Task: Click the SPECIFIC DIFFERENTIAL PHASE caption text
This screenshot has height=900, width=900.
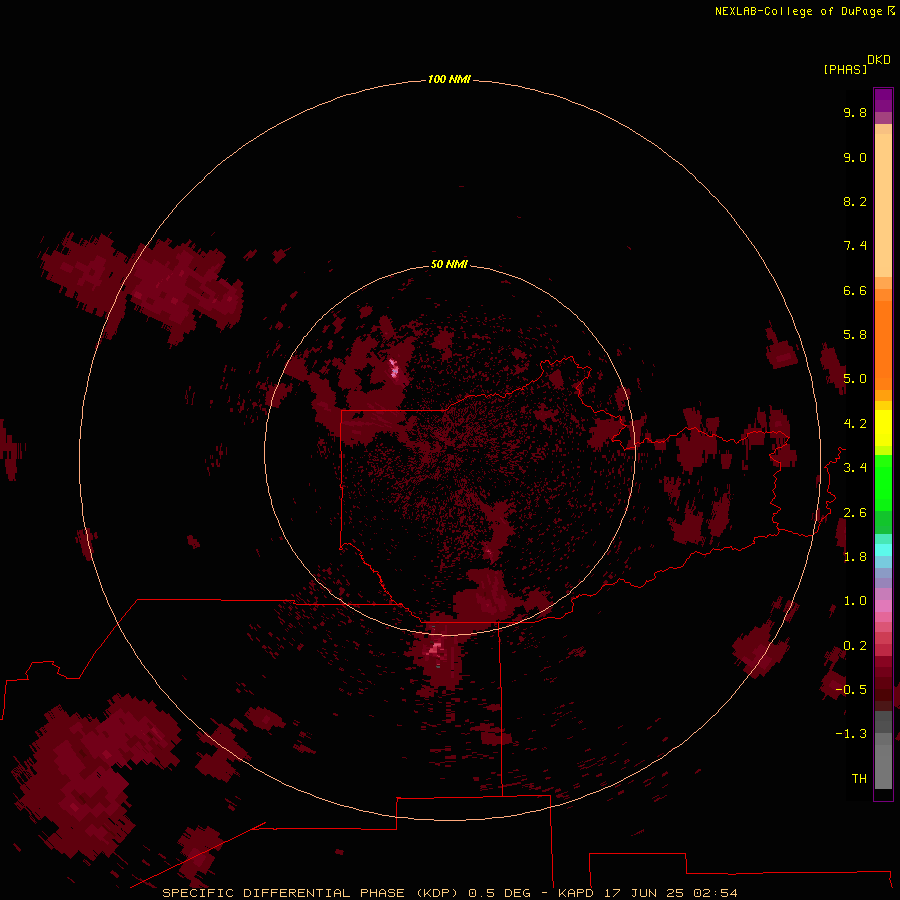Action: pyautogui.click(x=284, y=893)
